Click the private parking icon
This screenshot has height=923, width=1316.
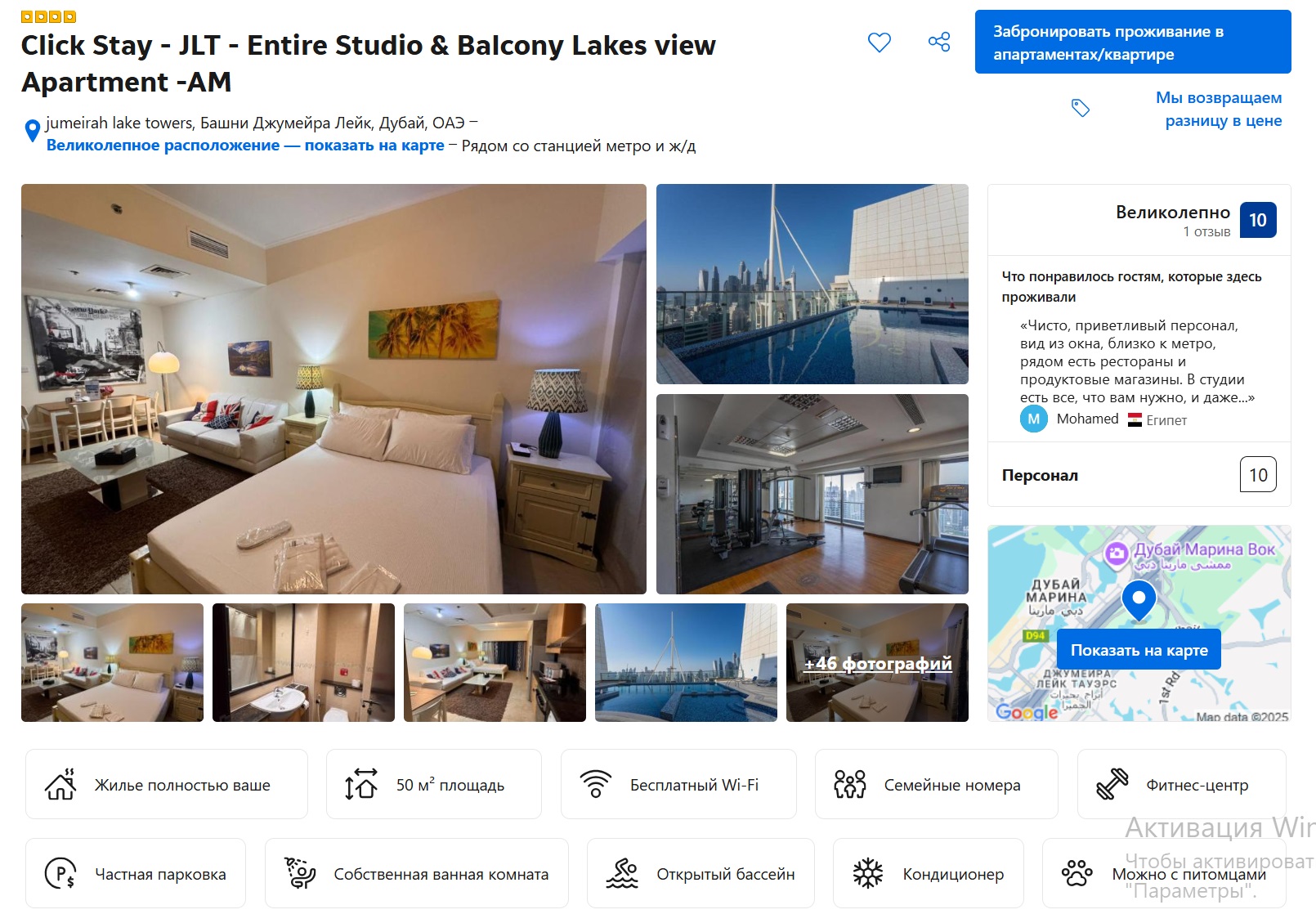[60, 873]
